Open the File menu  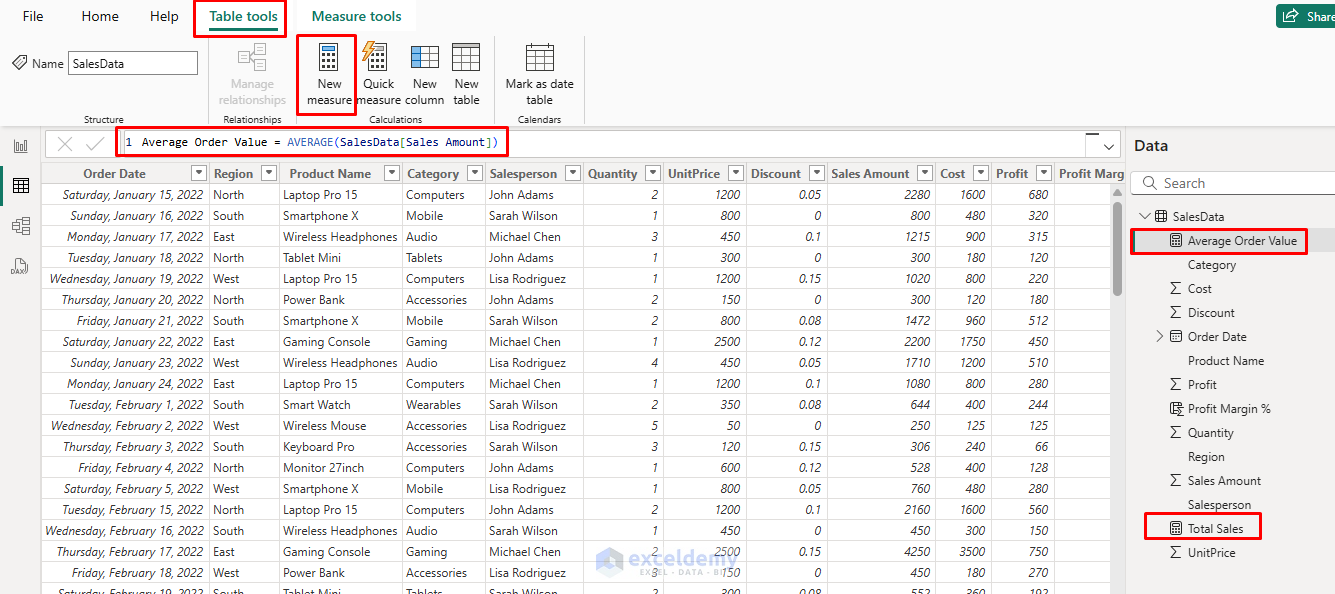[x=33, y=16]
